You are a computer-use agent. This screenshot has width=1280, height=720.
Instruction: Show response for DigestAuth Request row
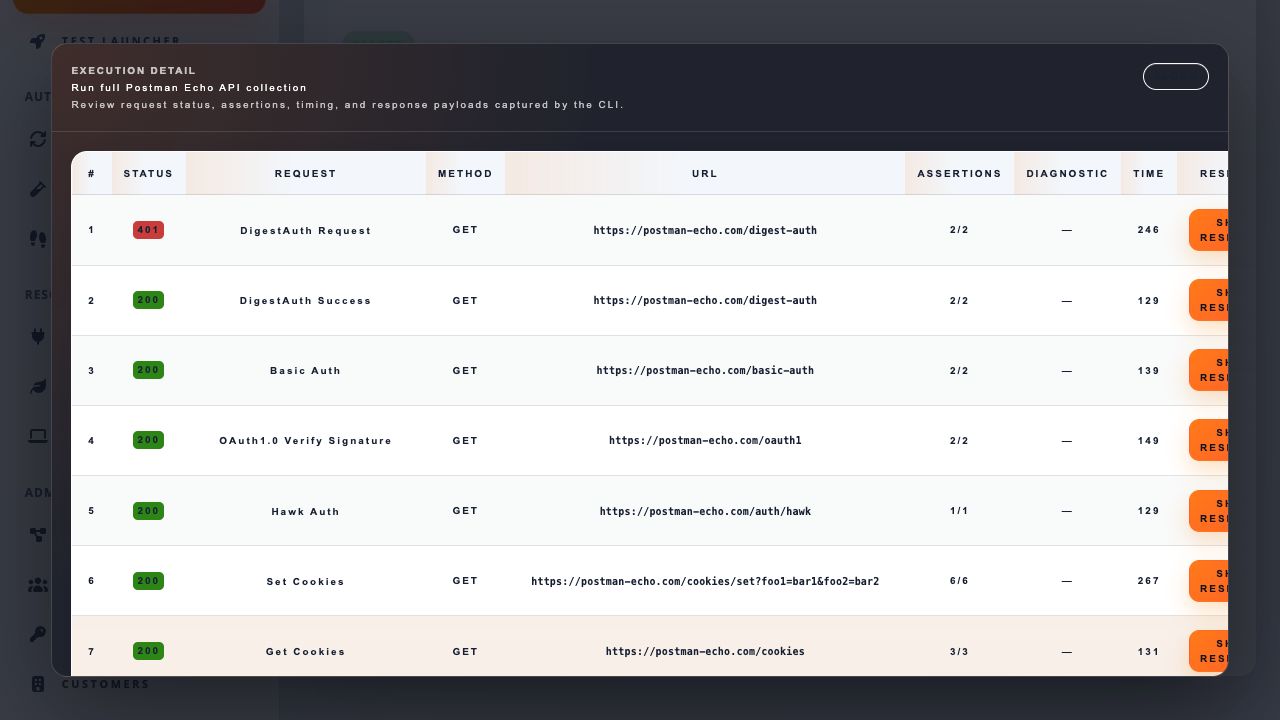[1208, 230]
